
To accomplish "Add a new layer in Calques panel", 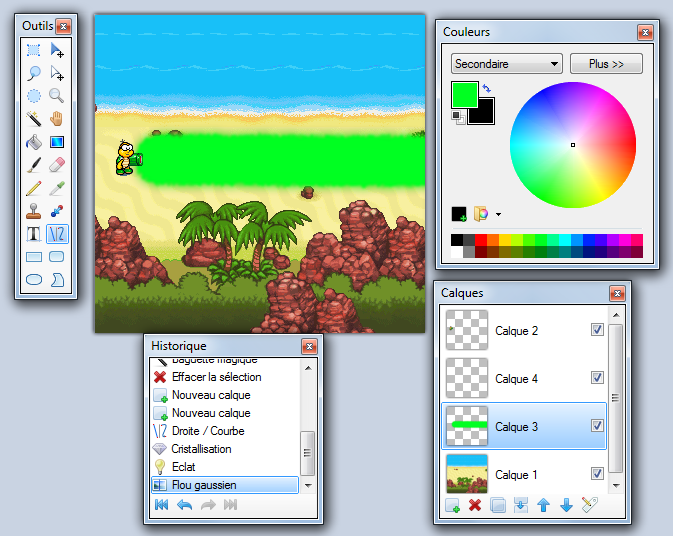I will (x=452, y=506).
